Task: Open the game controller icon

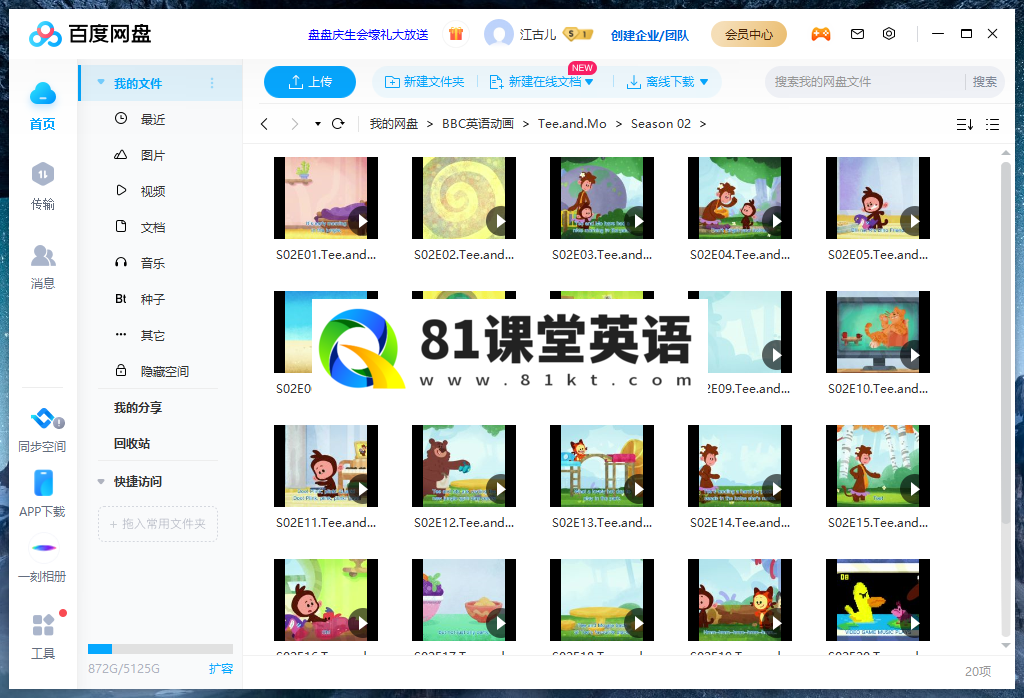Action: [821, 34]
